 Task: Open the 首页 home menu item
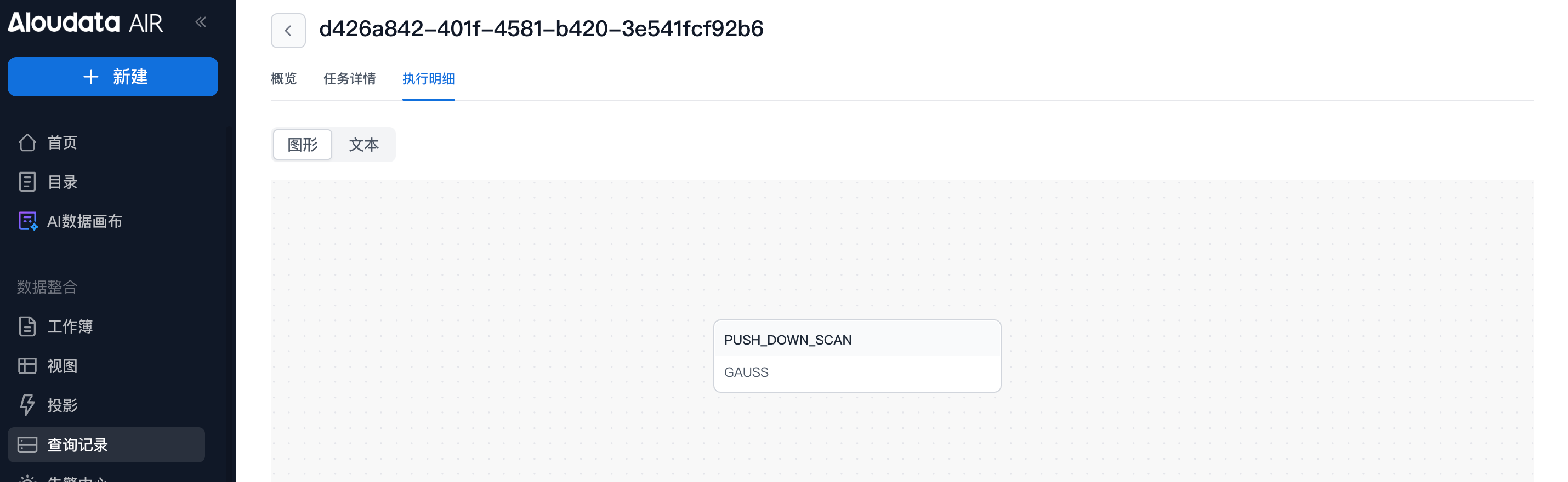tap(63, 143)
